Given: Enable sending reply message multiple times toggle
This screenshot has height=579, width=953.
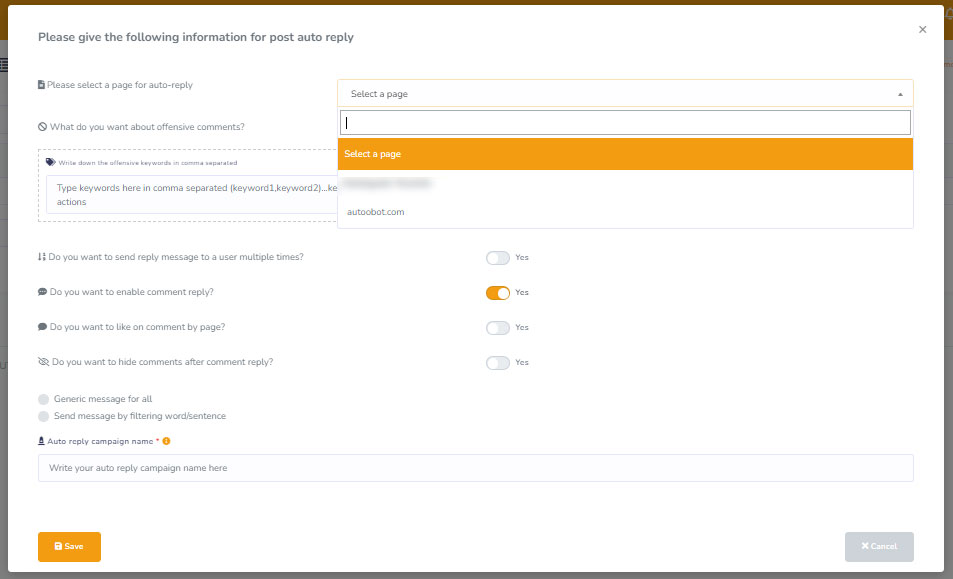Looking at the screenshot, I should click(x=498, y=258).
